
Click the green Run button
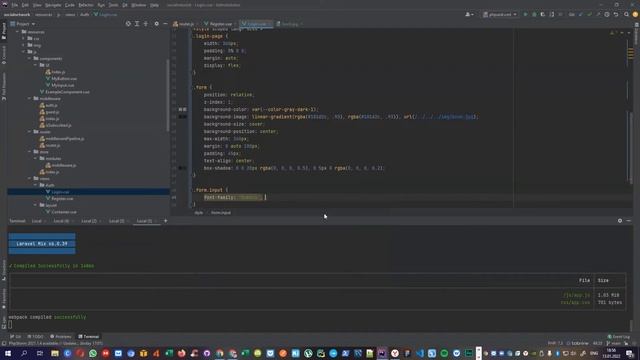pos(525,14)
